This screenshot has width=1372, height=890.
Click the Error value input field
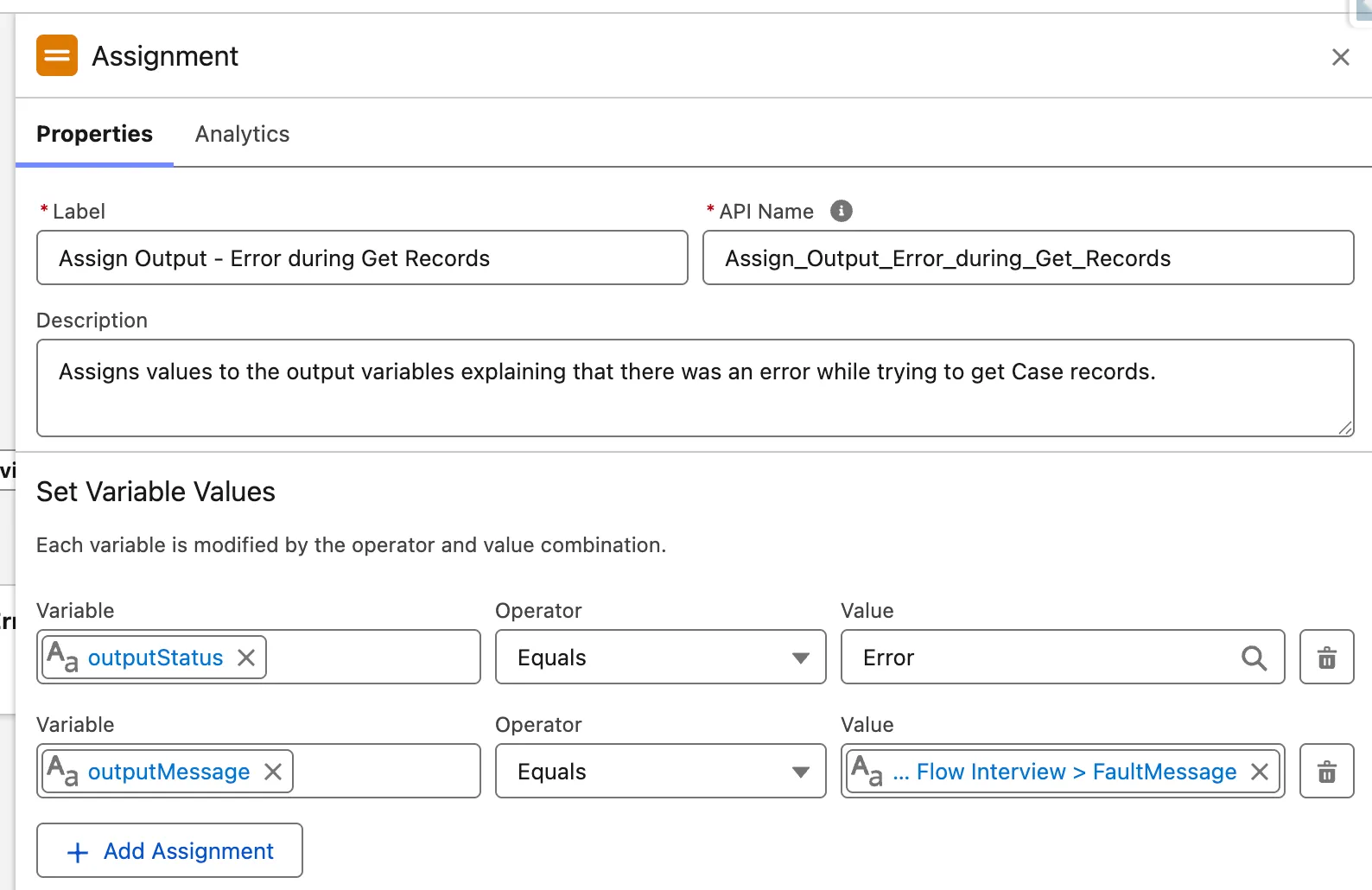1037,658
